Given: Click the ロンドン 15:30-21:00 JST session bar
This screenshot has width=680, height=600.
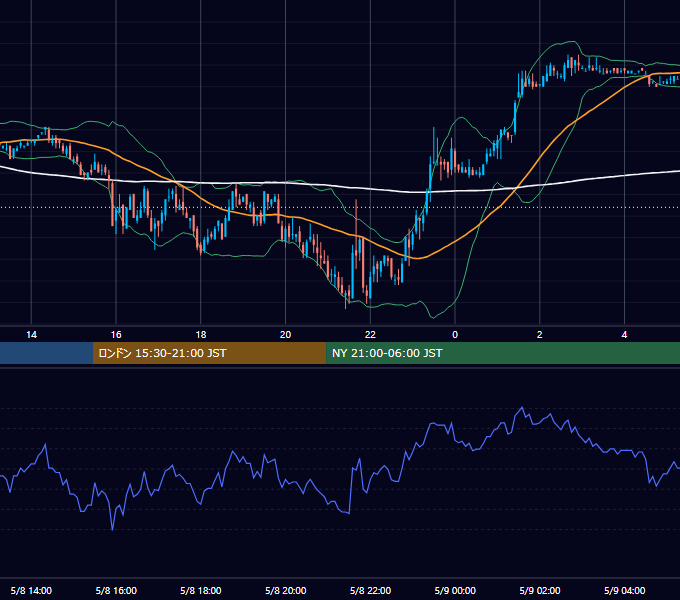Looking at the screenshot, I should [x=209, y=353].
